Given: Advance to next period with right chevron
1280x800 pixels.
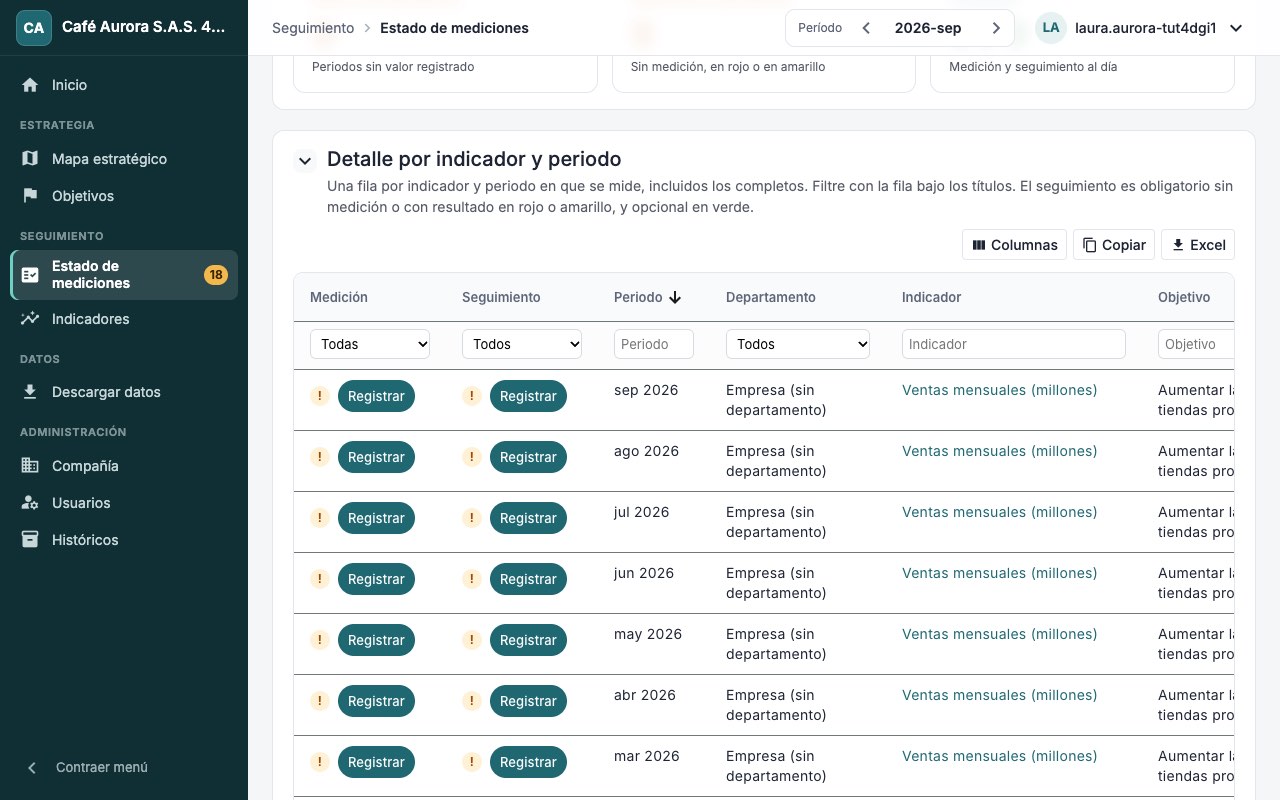Looking at the screenshot, I should tap(996, 28).
